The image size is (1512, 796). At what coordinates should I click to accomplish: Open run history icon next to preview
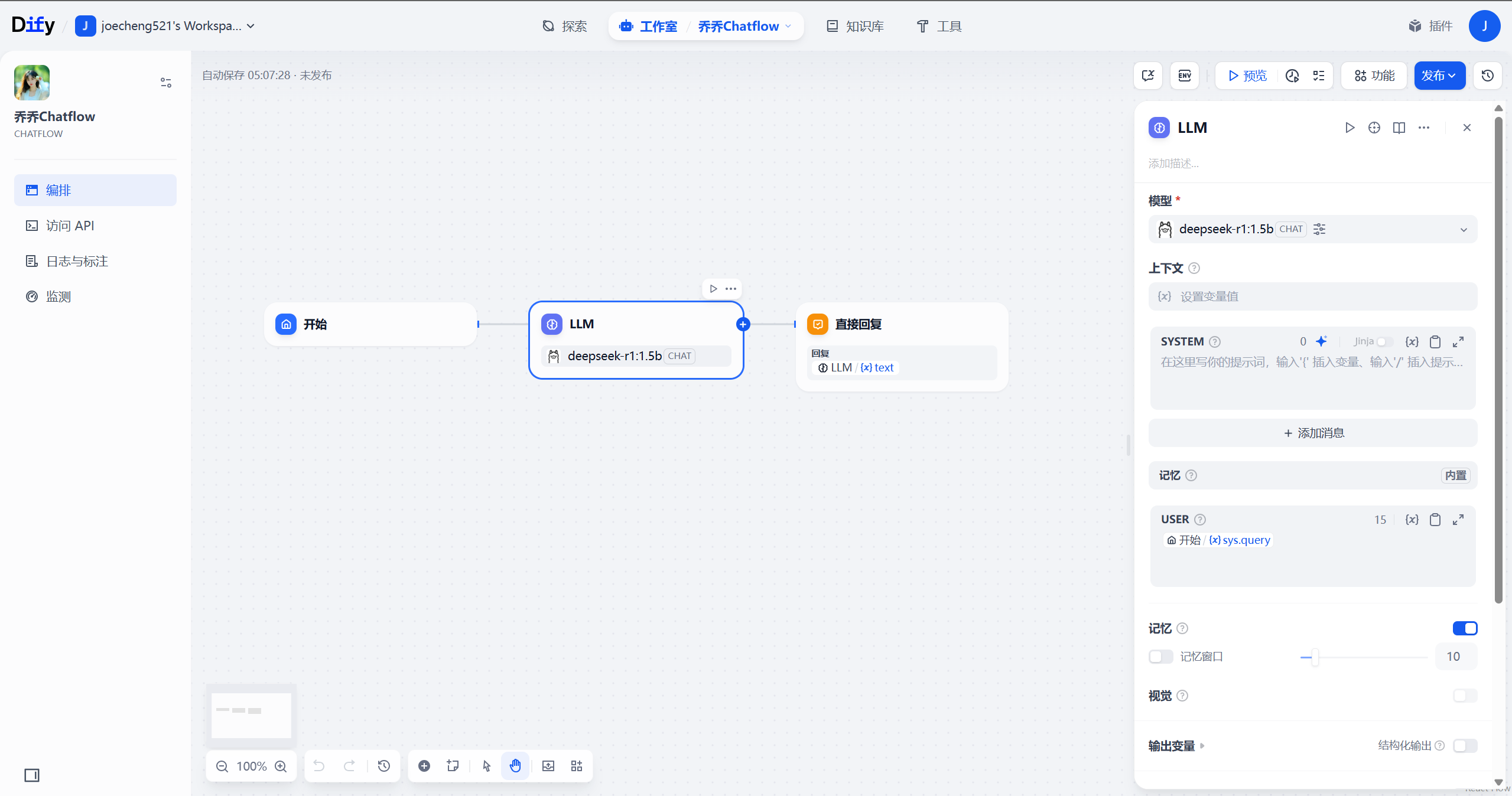tap(1292, 76)
